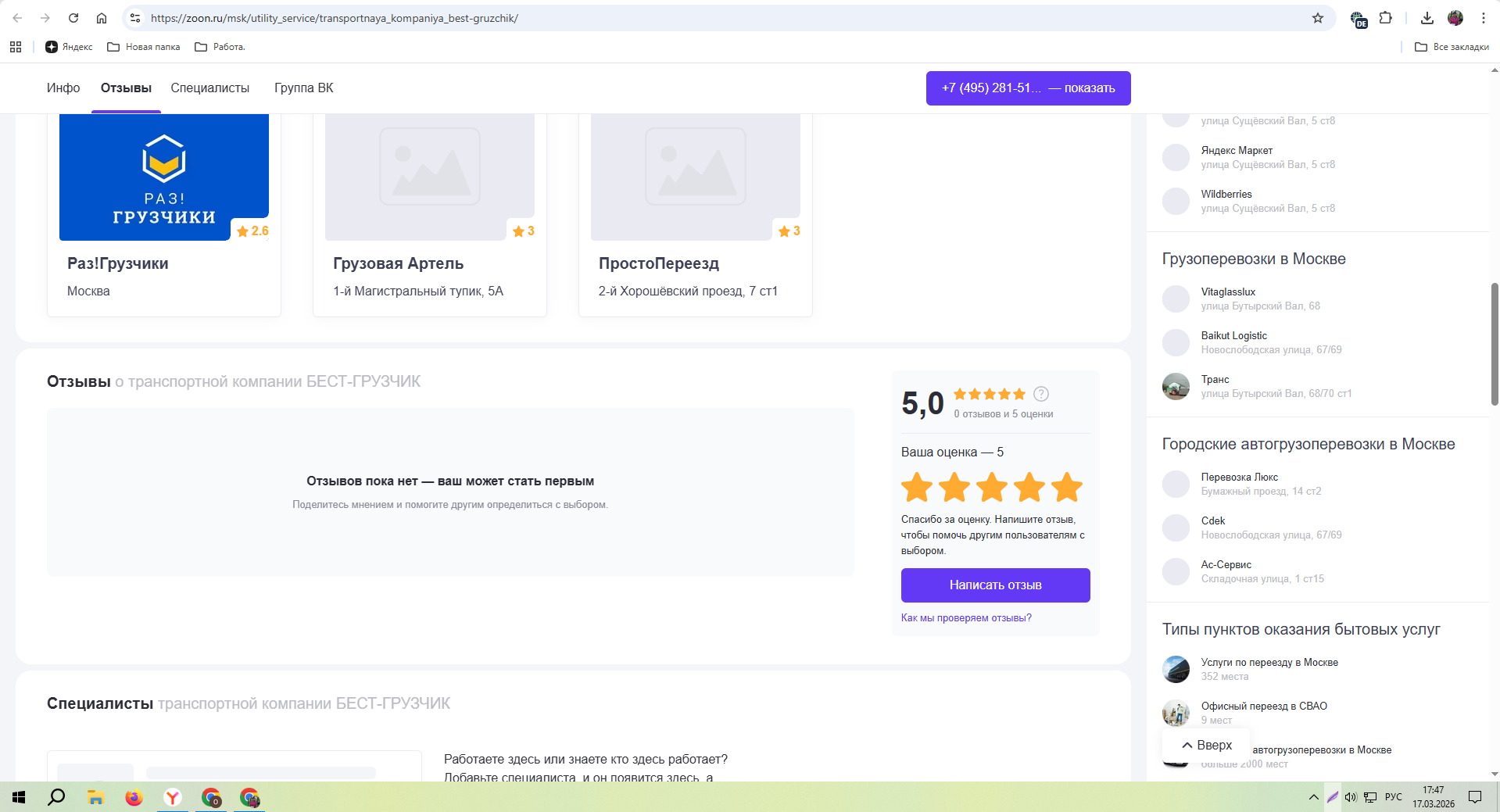The height and width of the screenshot is (812, 1500).
Task: Set rating to five stars
Action: tap(1067, 487)
